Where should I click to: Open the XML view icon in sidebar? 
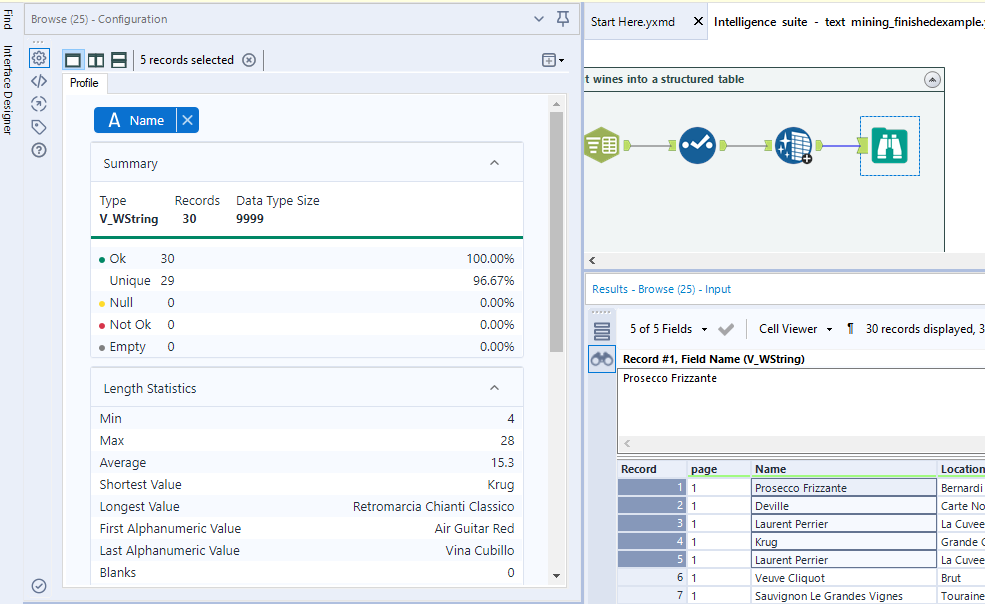coord(39,81)
